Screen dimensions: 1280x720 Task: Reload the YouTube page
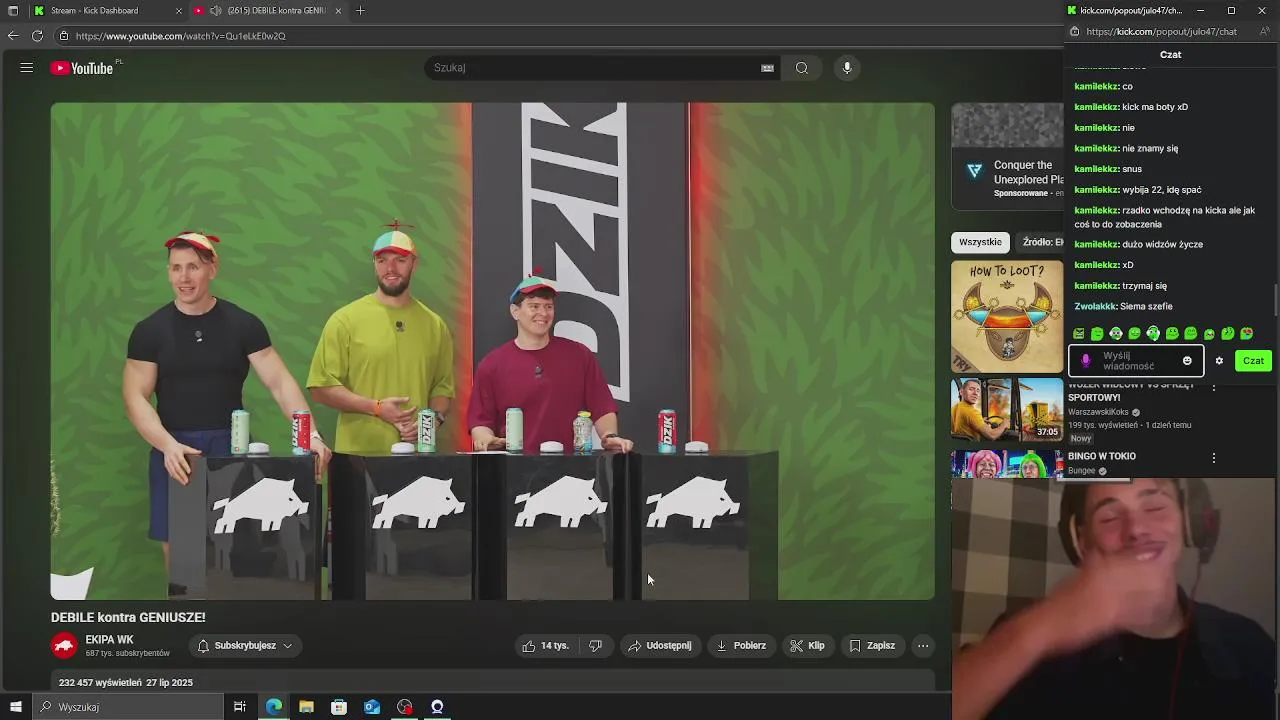coord(37,36)
